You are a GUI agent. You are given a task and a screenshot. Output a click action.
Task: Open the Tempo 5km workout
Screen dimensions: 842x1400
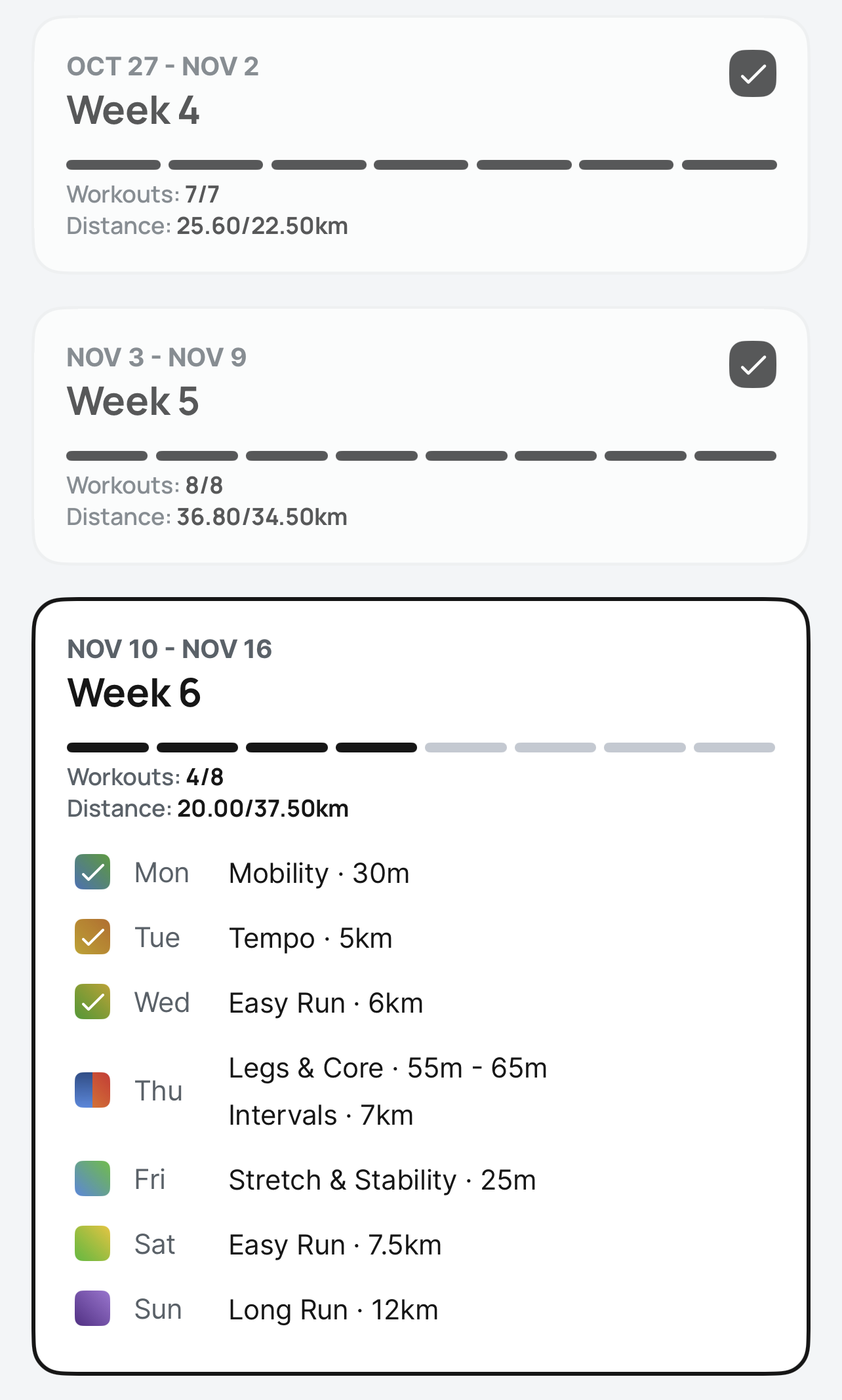click(x=310, y=939)
